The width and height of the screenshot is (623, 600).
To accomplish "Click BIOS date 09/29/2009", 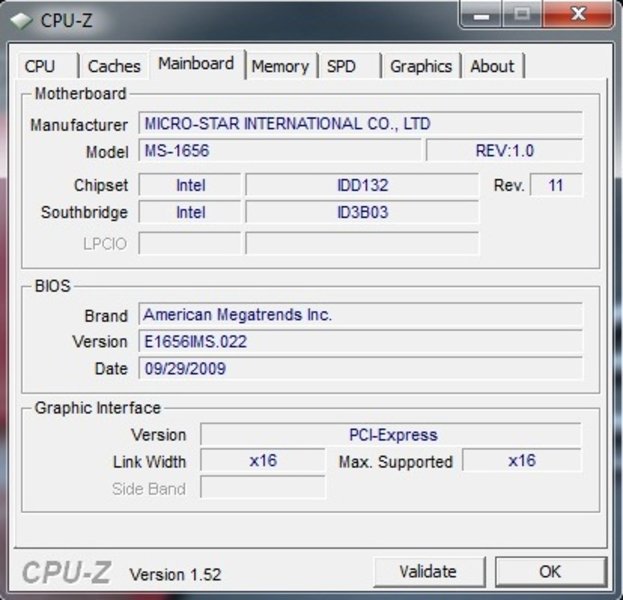I will pos(361,368).
